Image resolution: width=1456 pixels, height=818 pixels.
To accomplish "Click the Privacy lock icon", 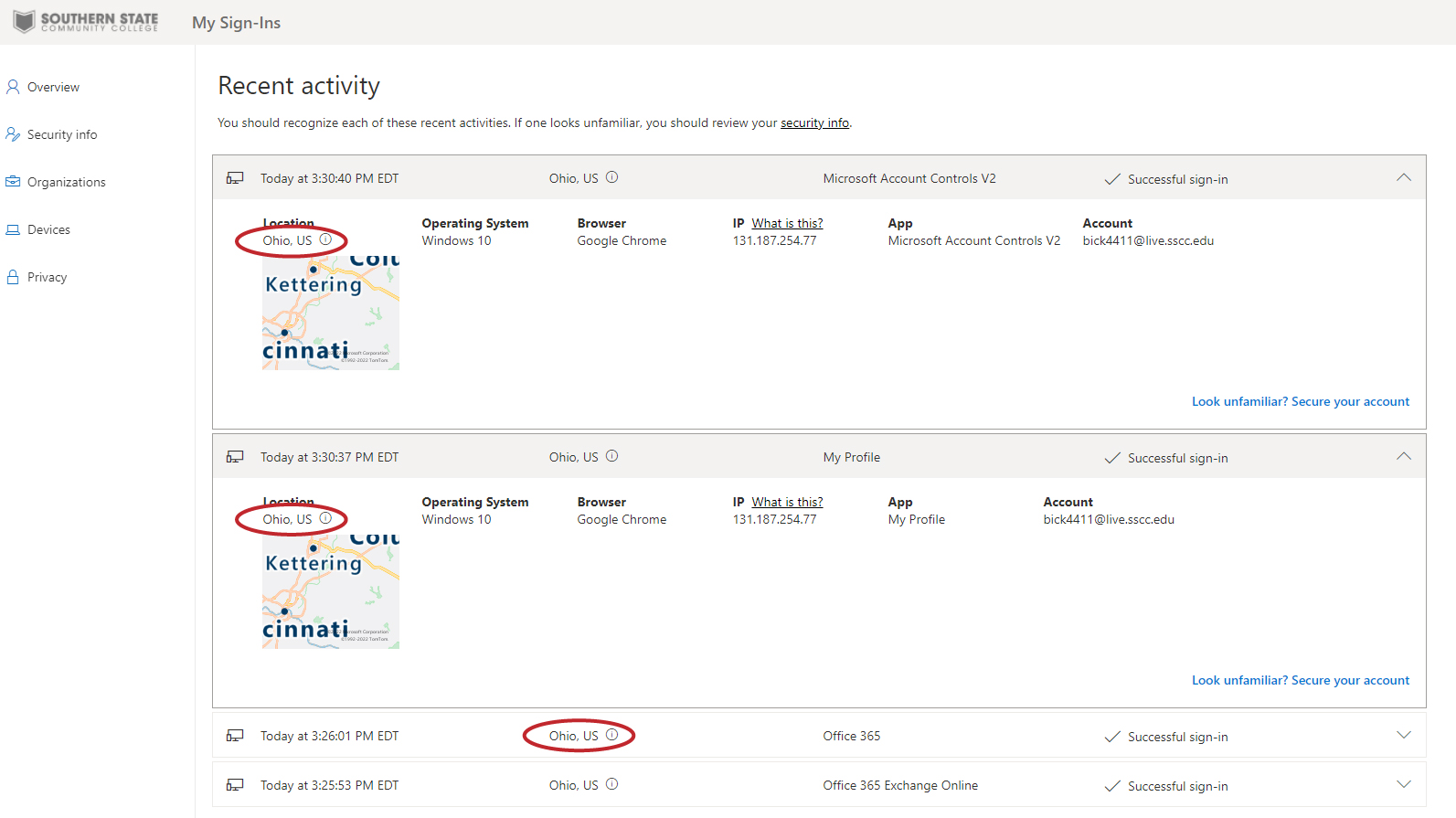I will click(13, 277).
